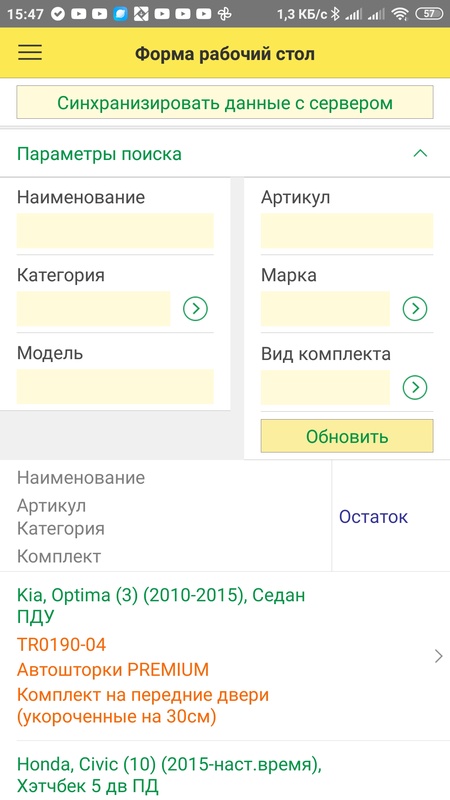The image size is (450, 800).
Task: Select the Вид комплекта field
Action: coord(325,387)
